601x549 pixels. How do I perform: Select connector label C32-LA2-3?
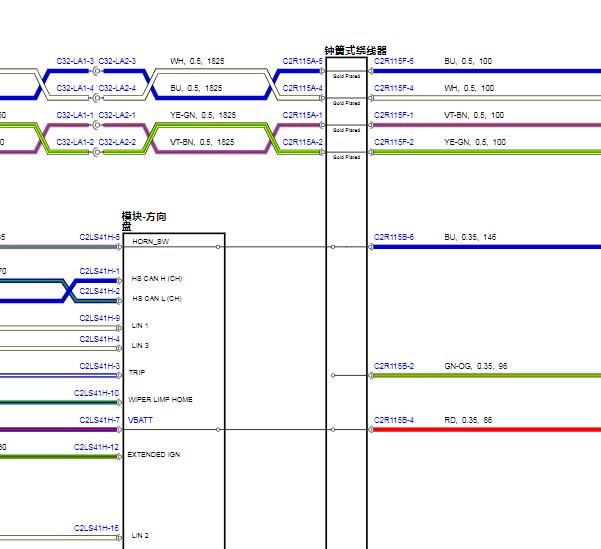coord(117,61)
